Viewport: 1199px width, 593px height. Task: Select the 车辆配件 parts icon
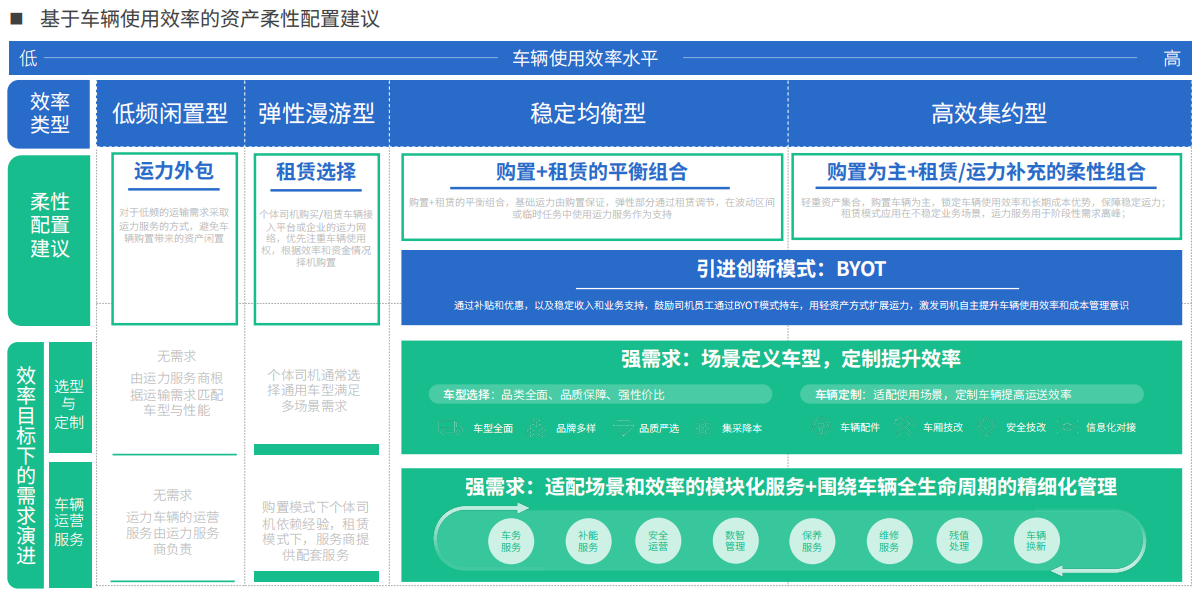(818, 425)
